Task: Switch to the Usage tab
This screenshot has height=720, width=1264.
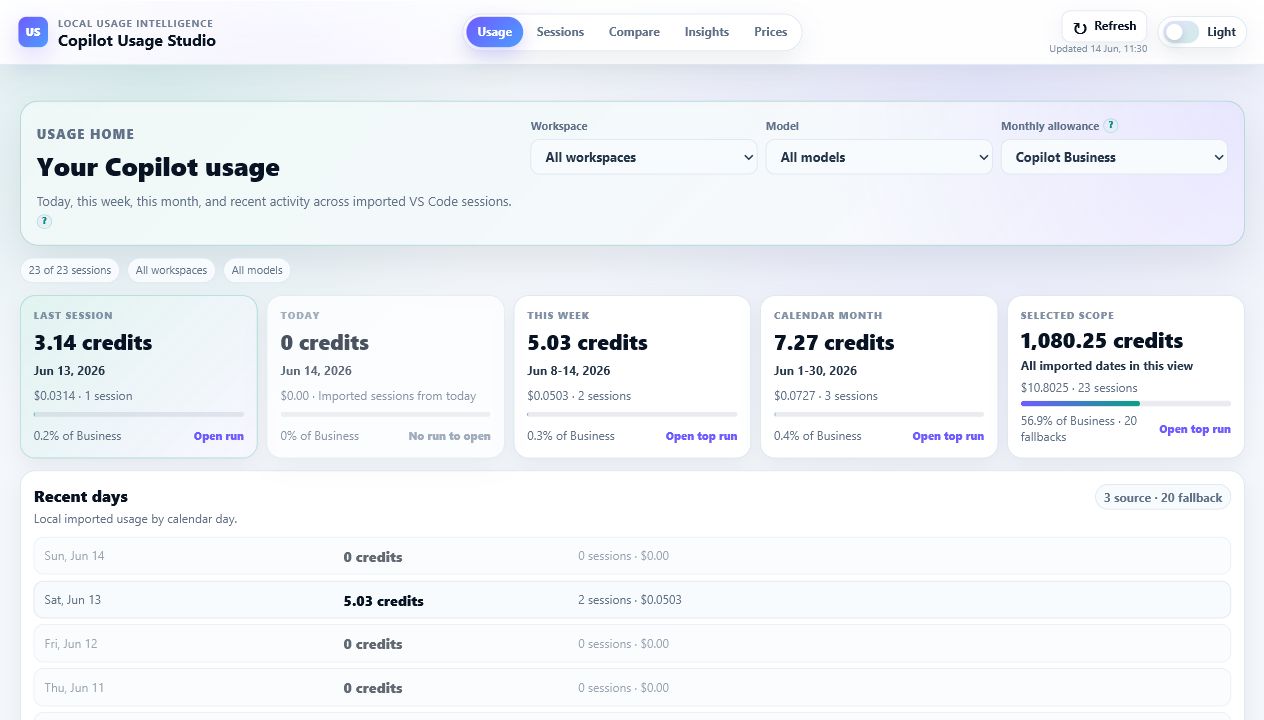Action: (494, 32)
